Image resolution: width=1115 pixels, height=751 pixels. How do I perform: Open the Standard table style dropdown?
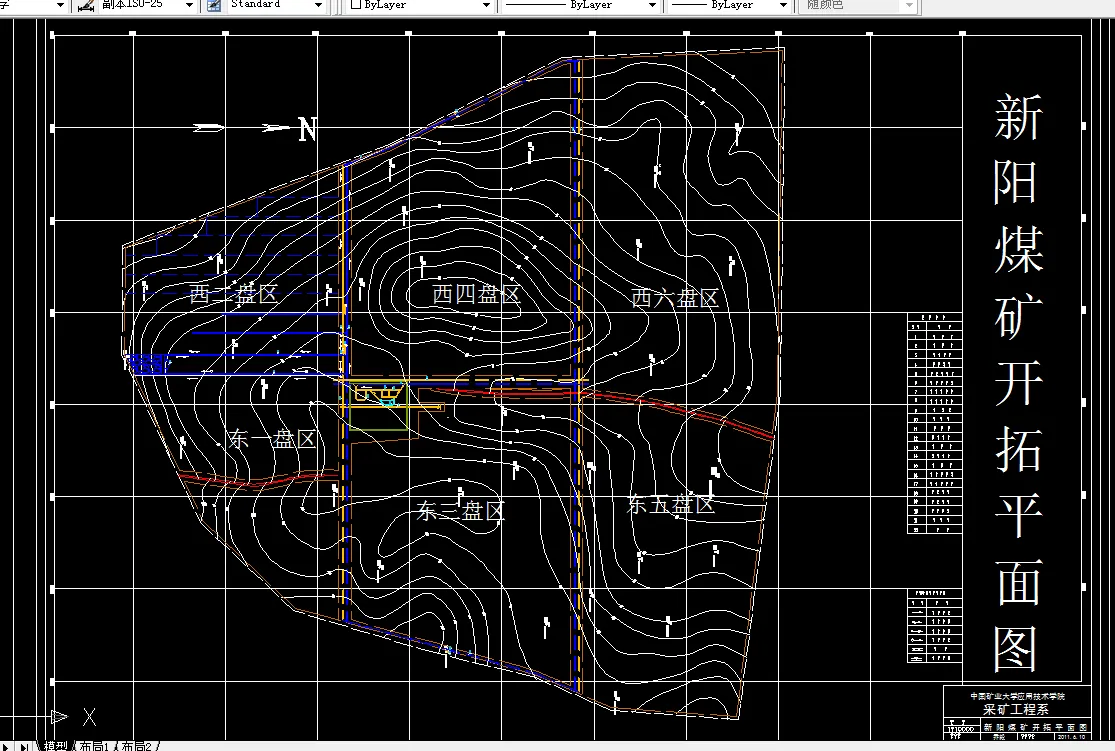(318, 5)
